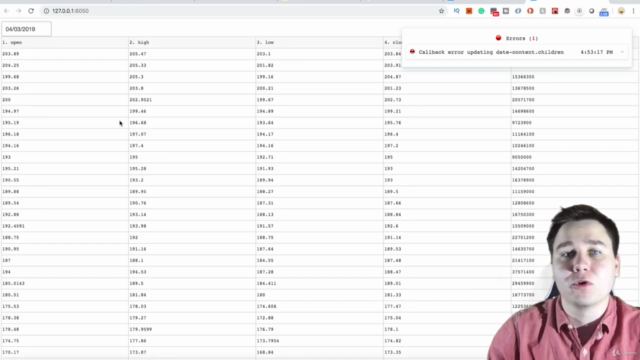
Task: Click the Errors (1) heading
Action: click(x=522, y=38)
